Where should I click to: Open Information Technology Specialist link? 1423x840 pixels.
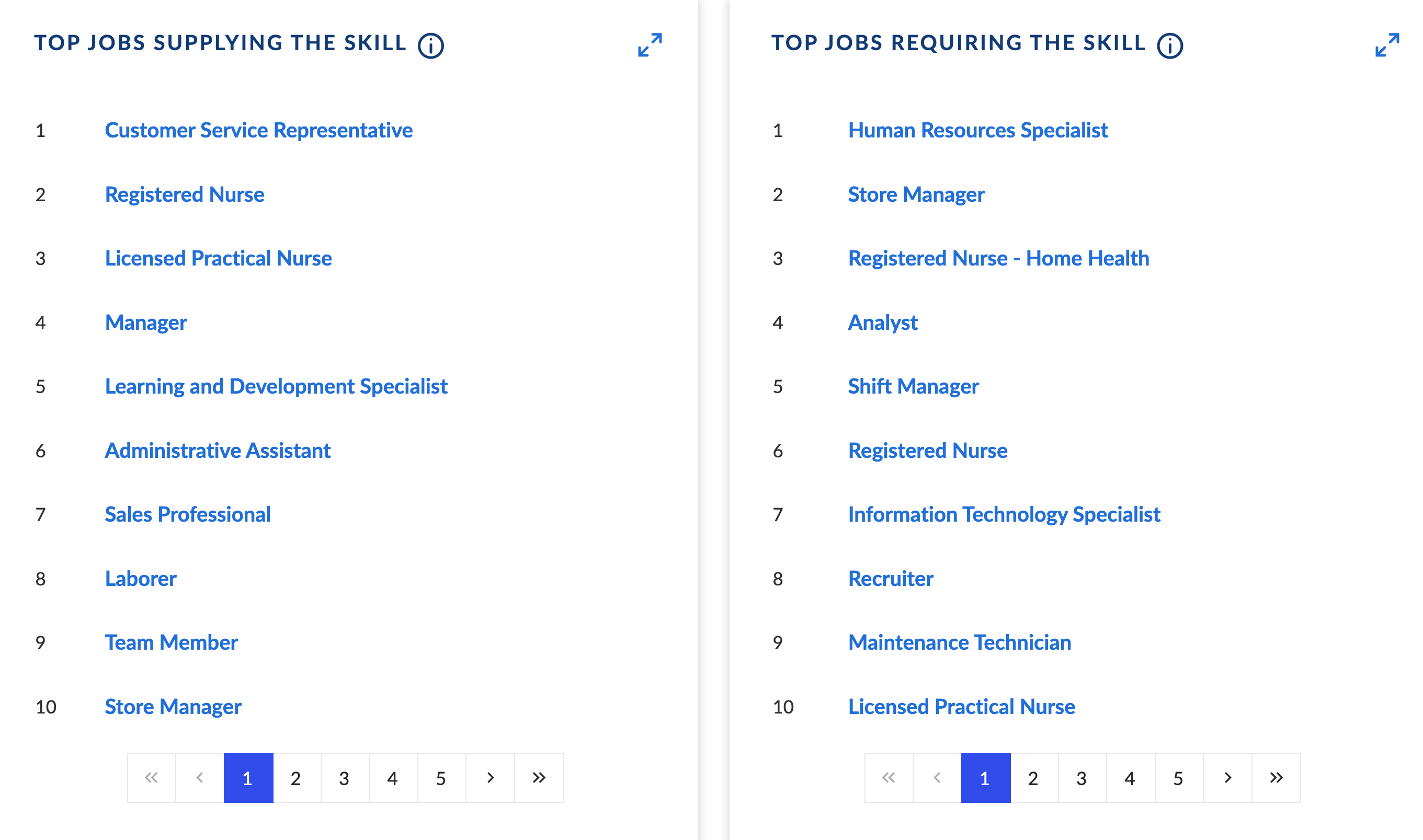coord(1005,514)
